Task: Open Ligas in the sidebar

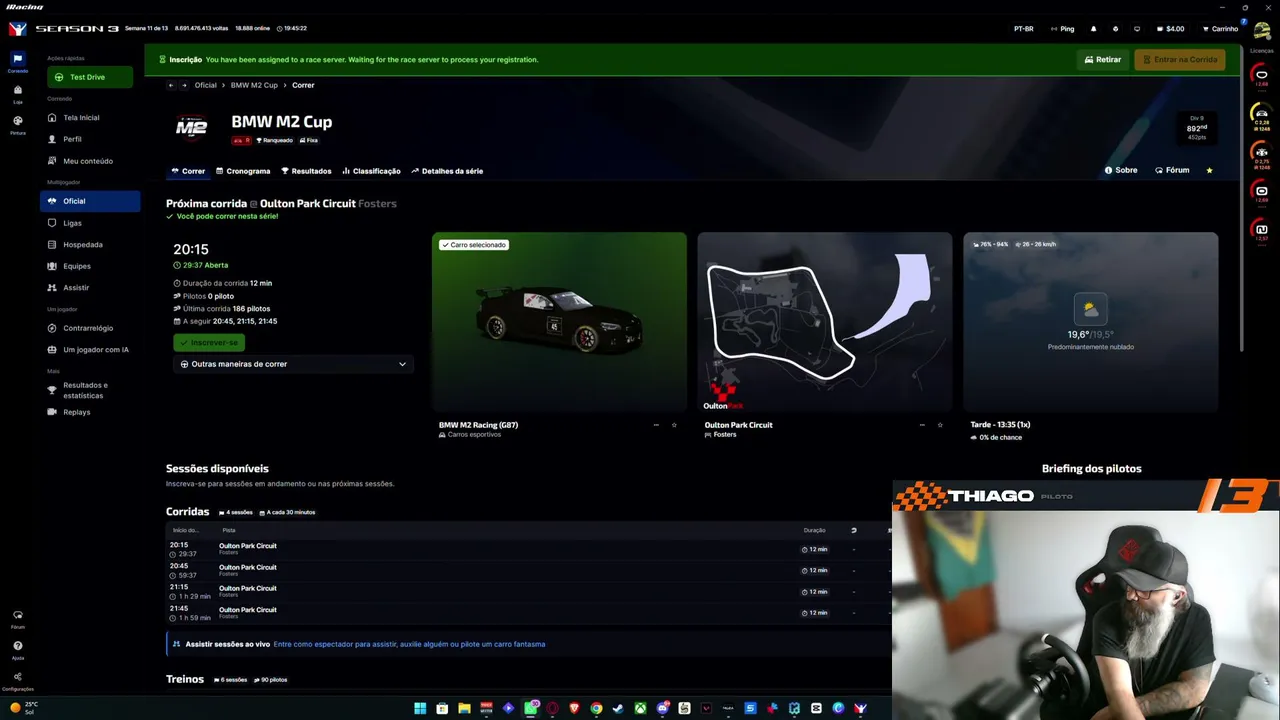Action: (90, 223)
